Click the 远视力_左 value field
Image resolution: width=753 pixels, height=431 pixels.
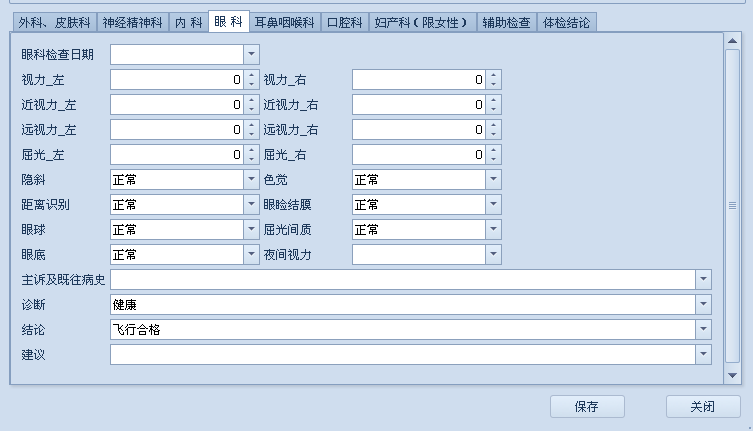(177, 129)
